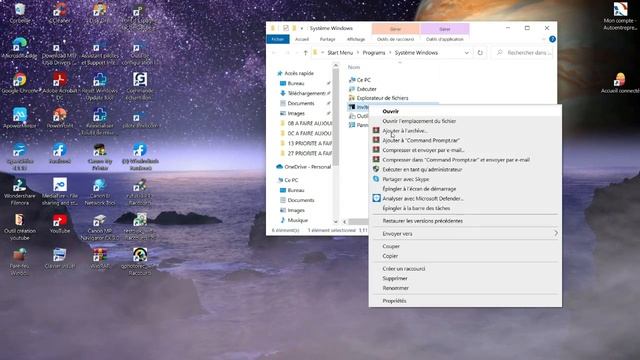
Task: Select the Mon compte Autoentrepreneur desktop icon
Action: 620,16
